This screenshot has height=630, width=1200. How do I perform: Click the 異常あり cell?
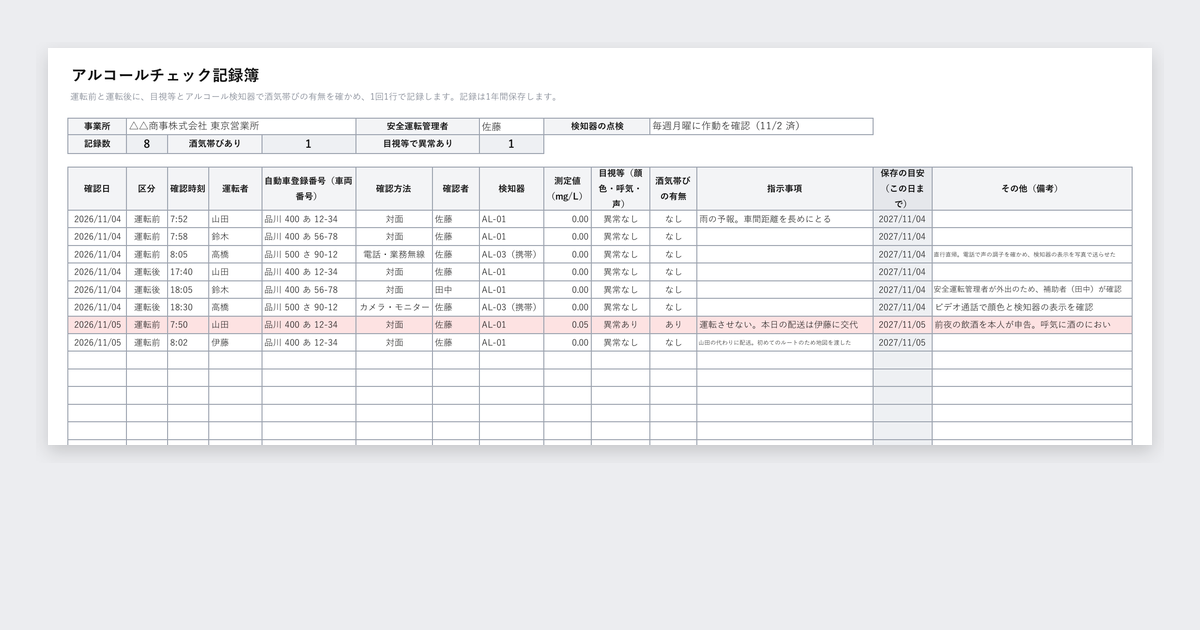pyautogui.click(x=620, y=325)
